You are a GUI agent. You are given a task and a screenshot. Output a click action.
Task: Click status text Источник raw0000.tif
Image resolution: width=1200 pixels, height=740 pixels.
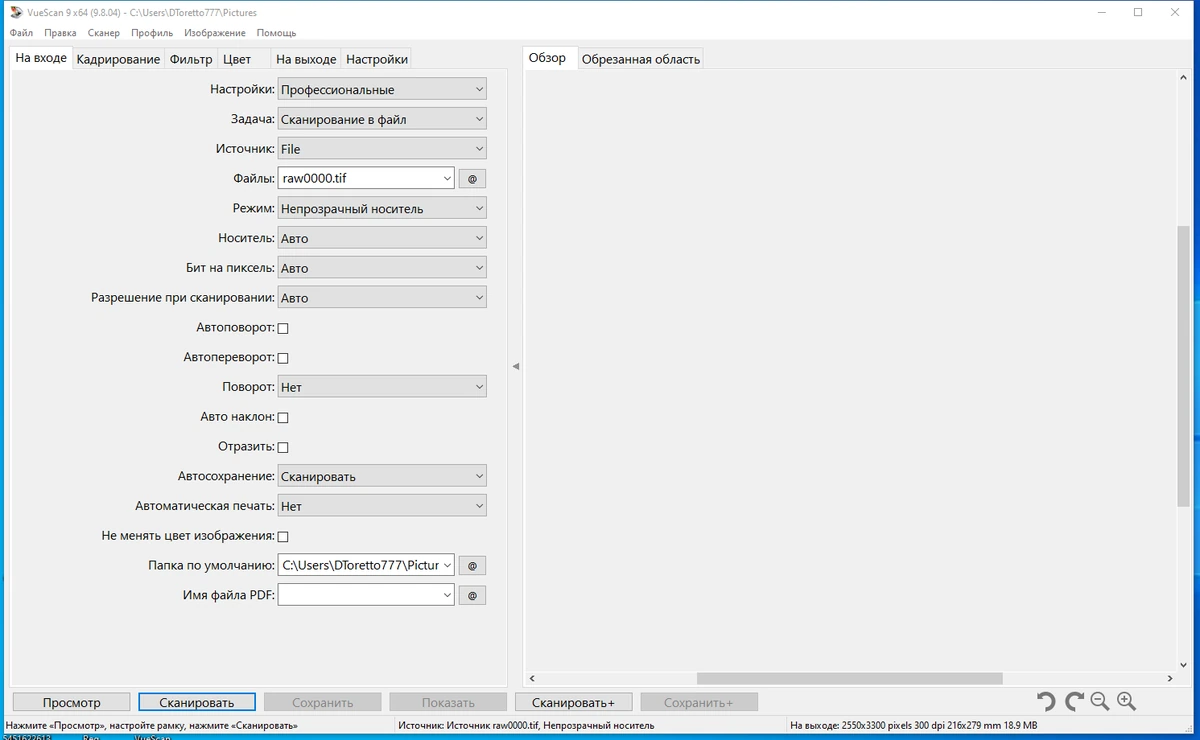pos(526,725)
